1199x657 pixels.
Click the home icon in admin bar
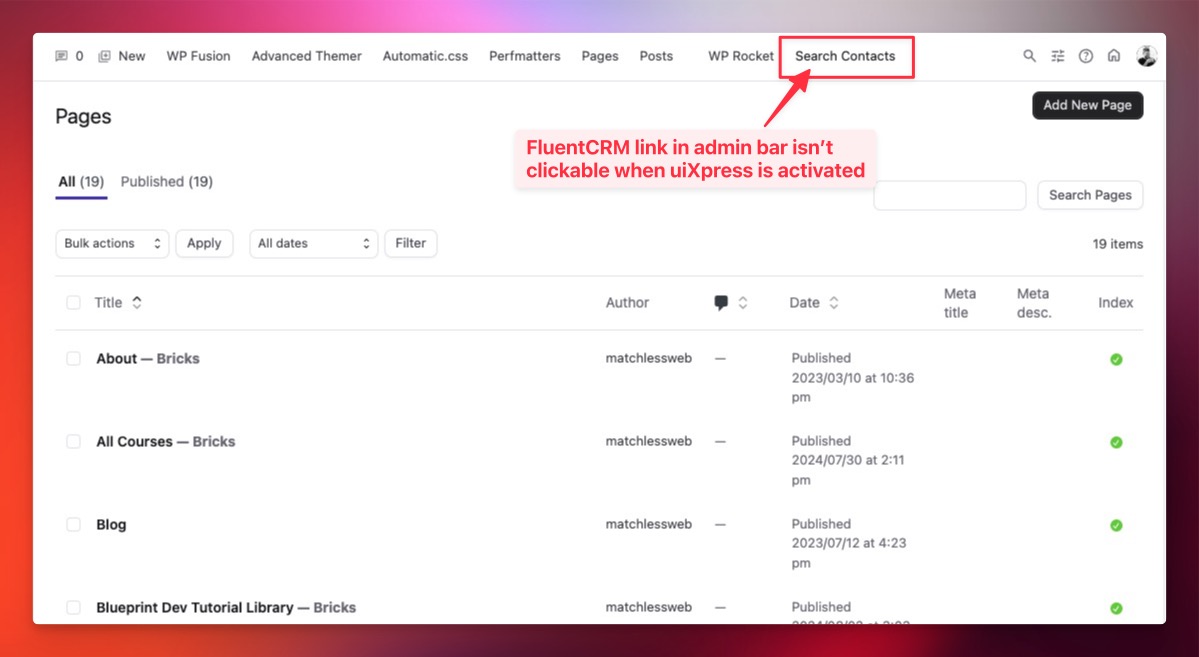1113,56
